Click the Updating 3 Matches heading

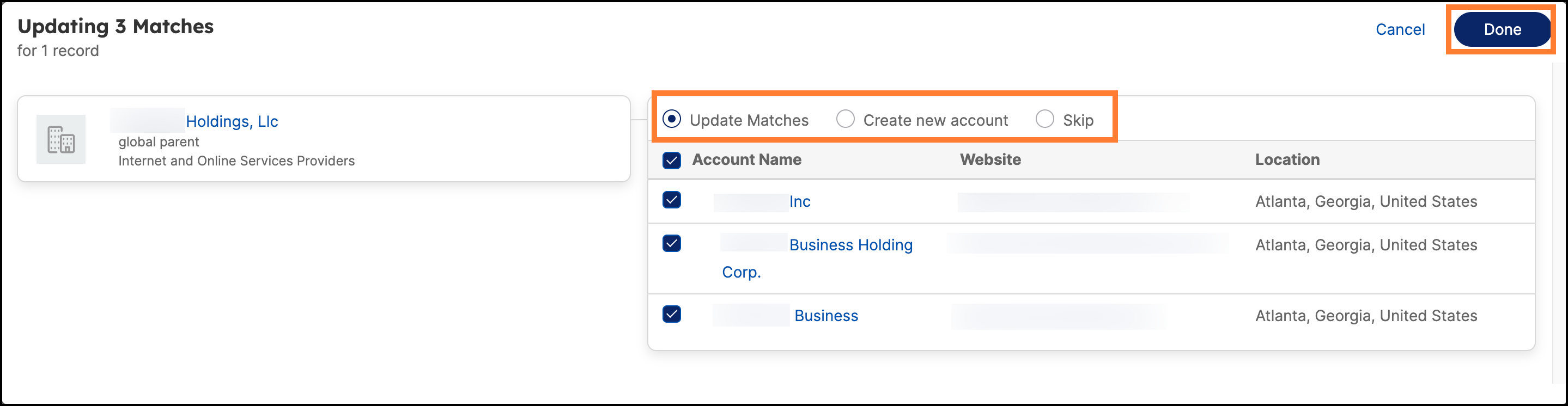pyautogui.click(x=116, y=26)
